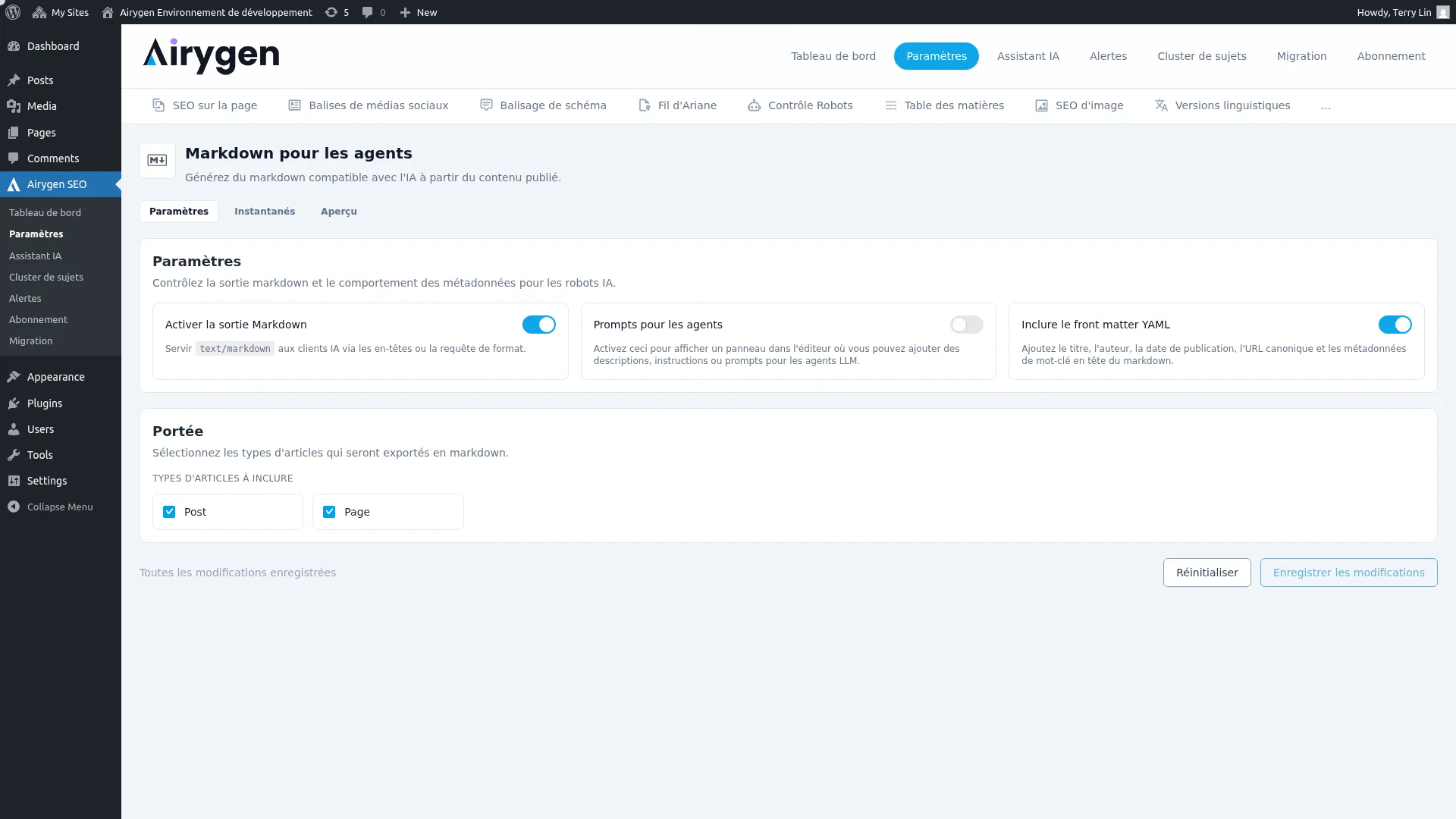Open Howdy, Terry Lin account menu

click(1403, 12)
